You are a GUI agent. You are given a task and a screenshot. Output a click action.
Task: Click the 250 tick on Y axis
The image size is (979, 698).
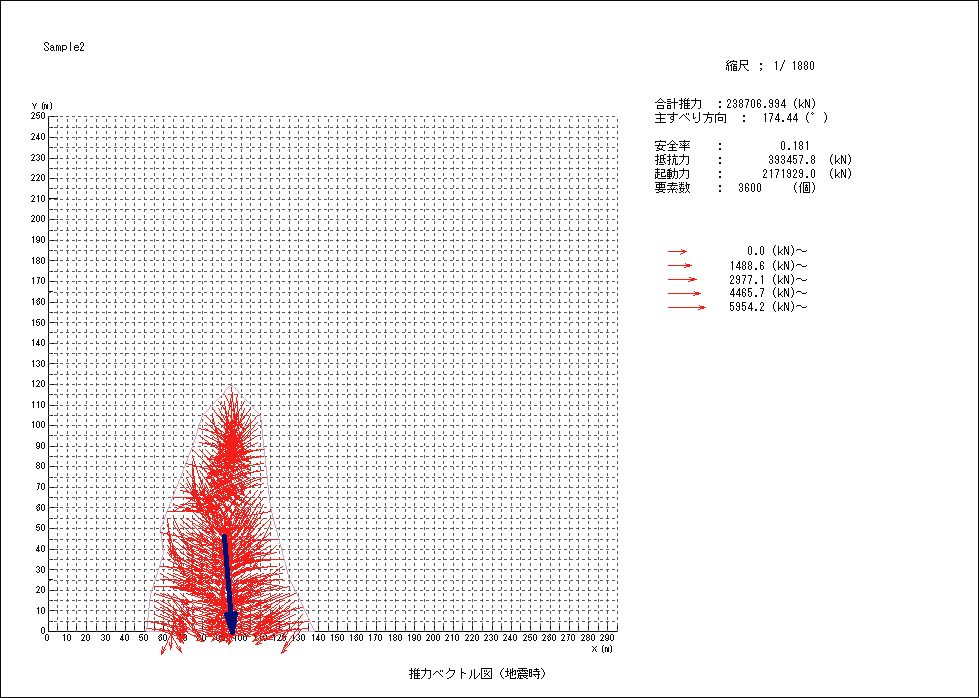(x=38, y=116)
